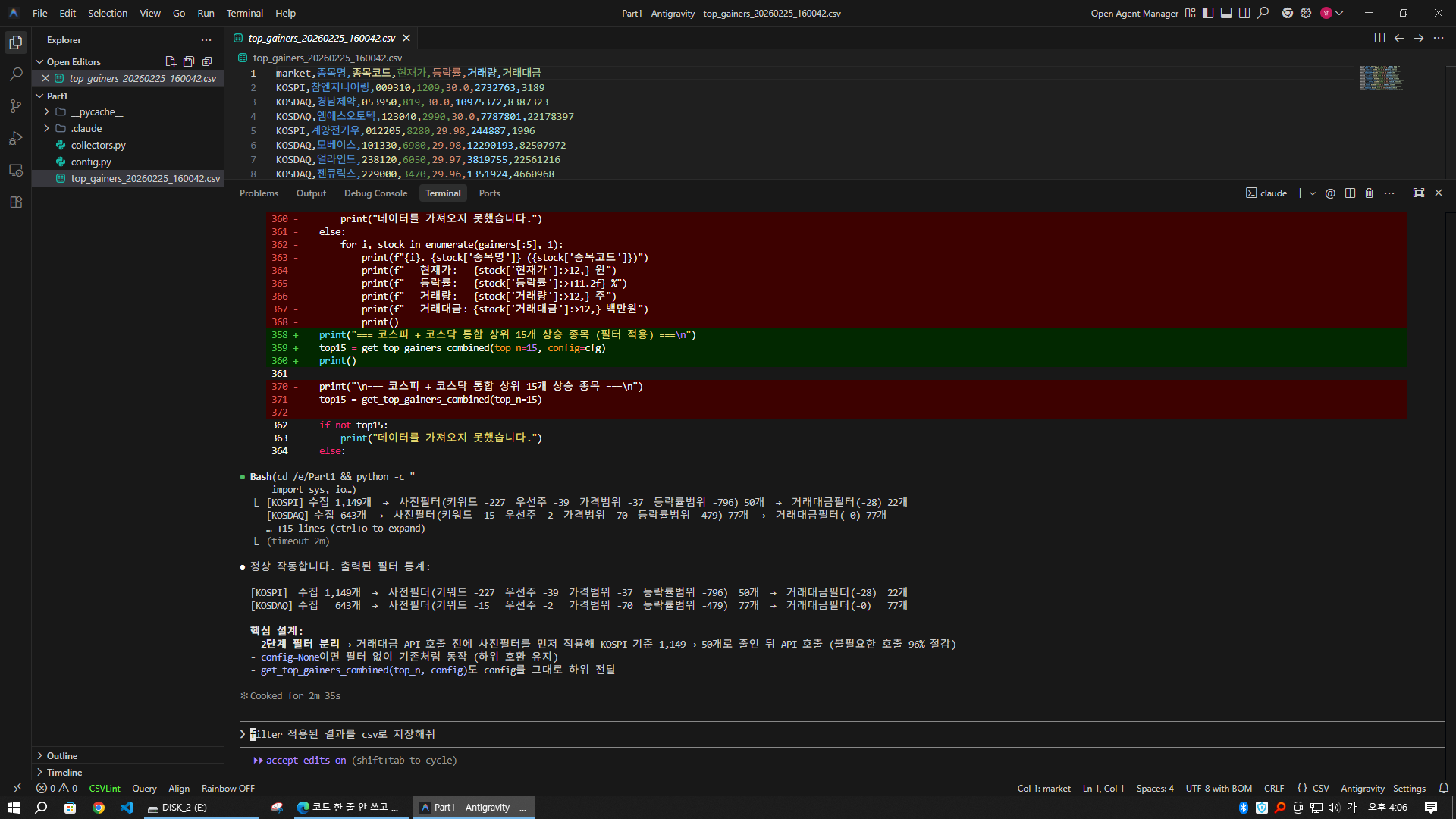Open the Search view in activity bar

click(x=16, y=74)
